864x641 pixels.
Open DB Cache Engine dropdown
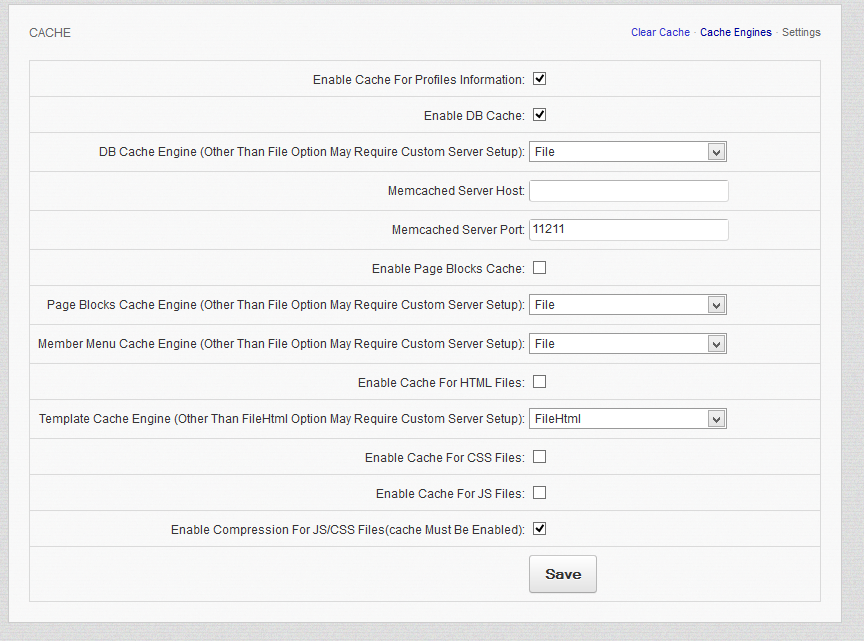point(626,152)
